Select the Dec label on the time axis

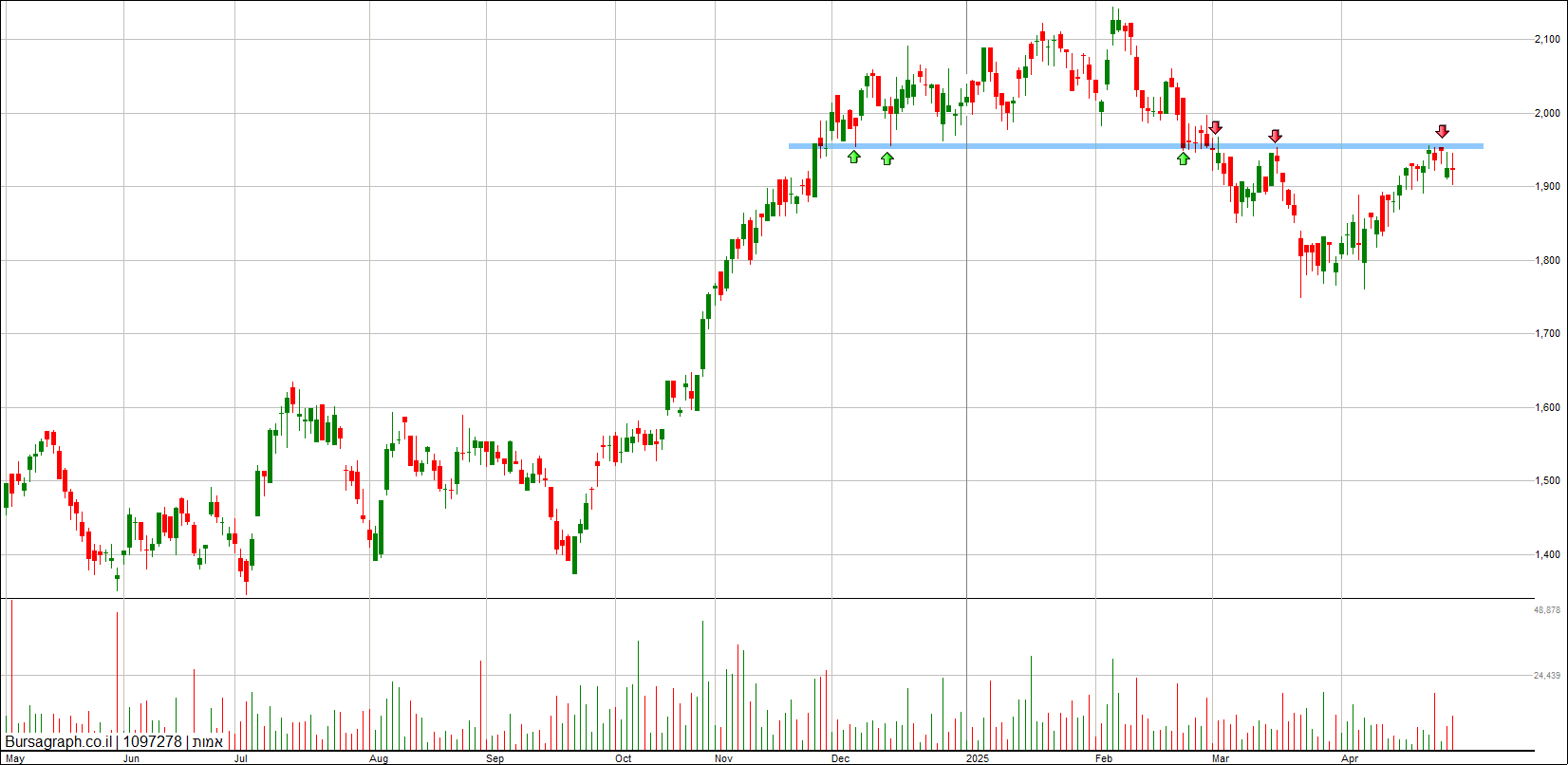[x=840, y=759]
